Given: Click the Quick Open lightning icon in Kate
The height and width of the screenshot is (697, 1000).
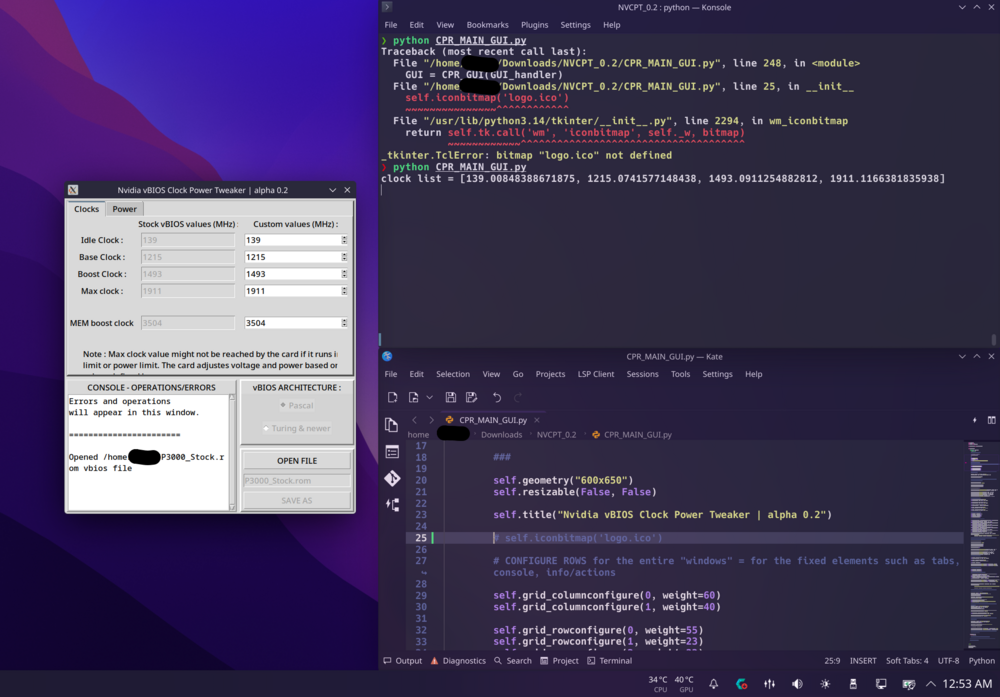Looking at the screenshot, I should 974,420.
